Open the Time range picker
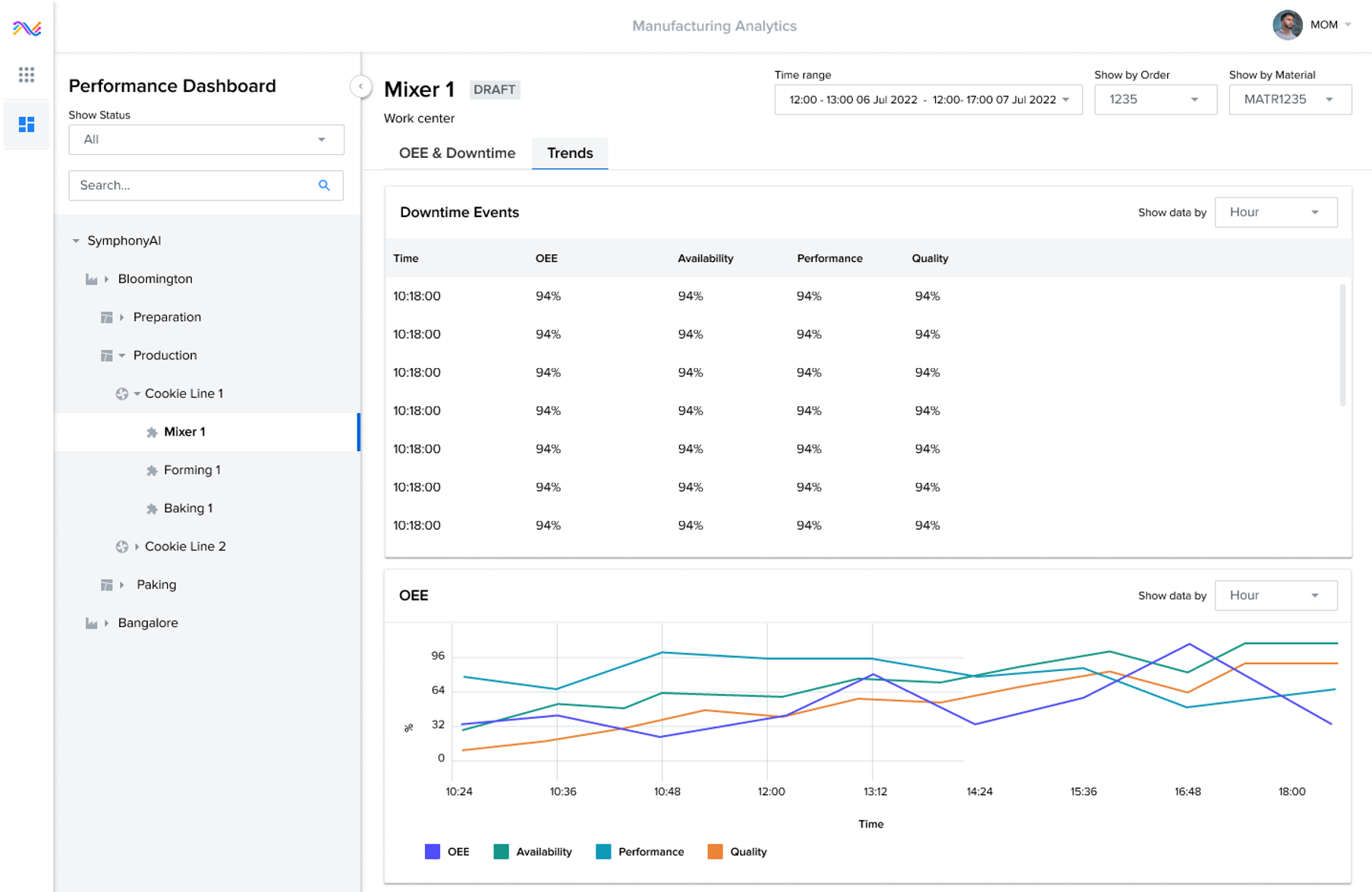The width and height of the screenshot is (1372, 892). [x=927, y=99]
